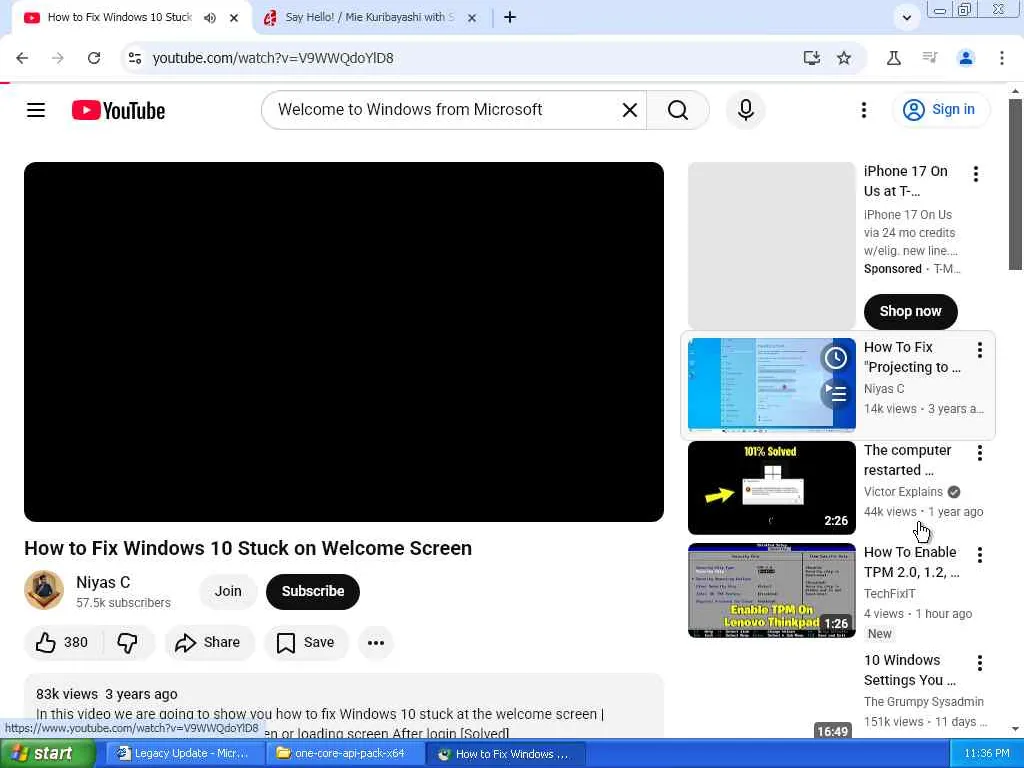Open the How To Fix Projecting thumbnail

[x=771, y=385]
